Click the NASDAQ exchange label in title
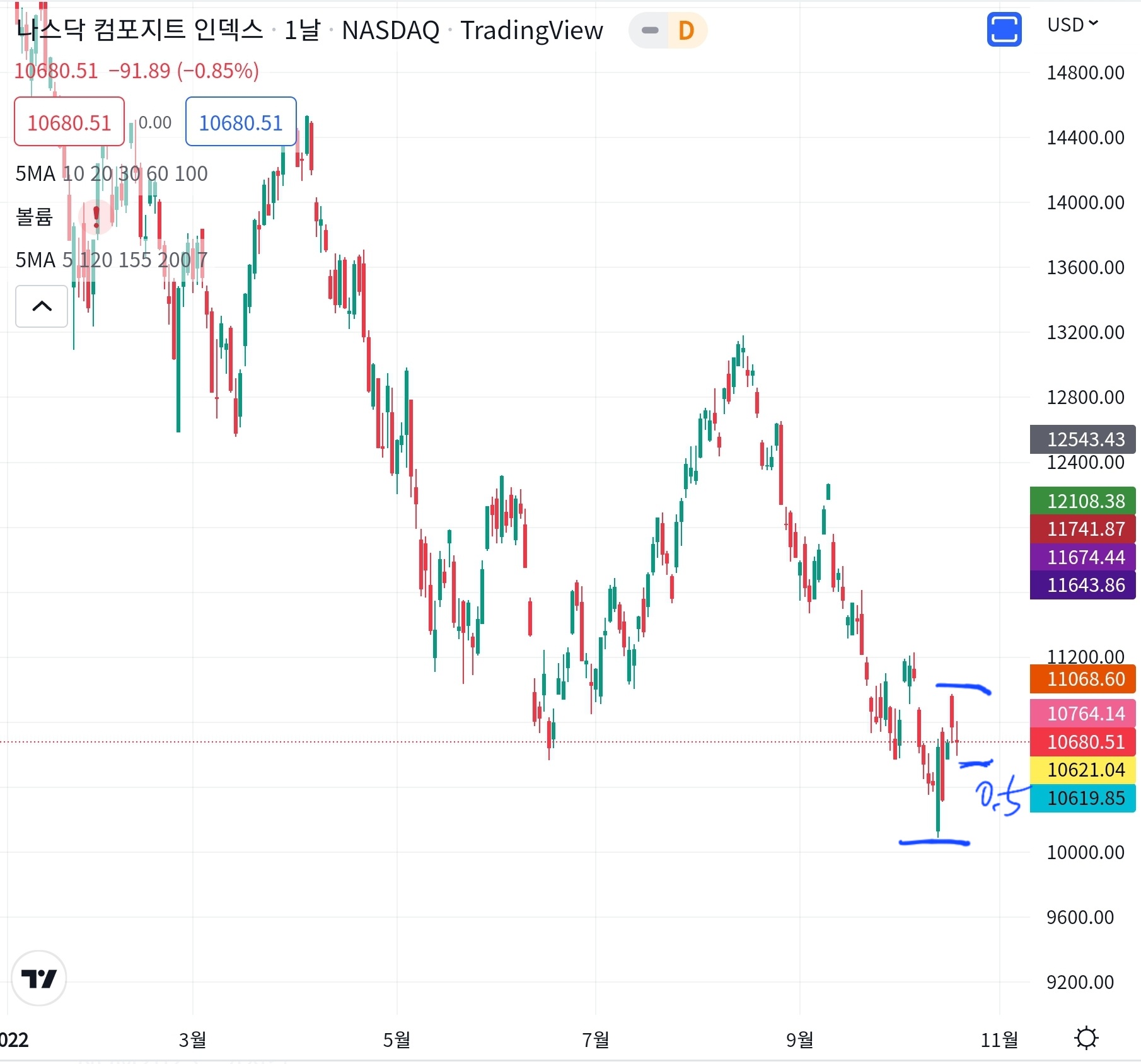The width and height of the screenshot is (1141, 1064). [x=391, y=30]
